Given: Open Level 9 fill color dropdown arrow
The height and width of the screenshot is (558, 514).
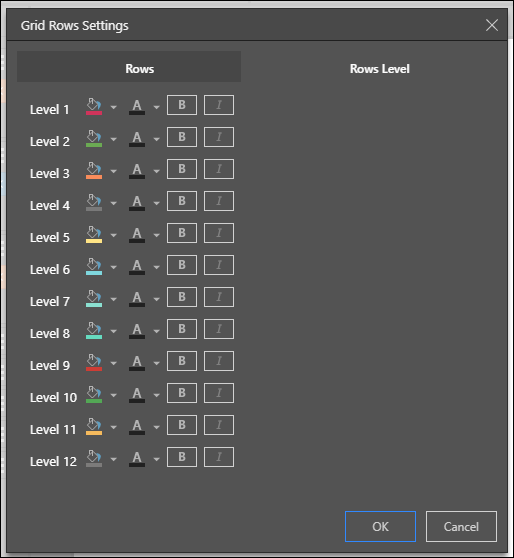Looking at the screenshot, I should tap(114, 363).
